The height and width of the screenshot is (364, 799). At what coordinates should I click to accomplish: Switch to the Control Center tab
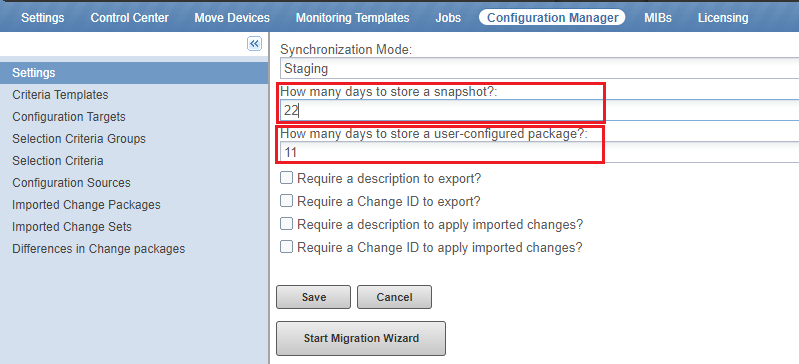(129, 18)
